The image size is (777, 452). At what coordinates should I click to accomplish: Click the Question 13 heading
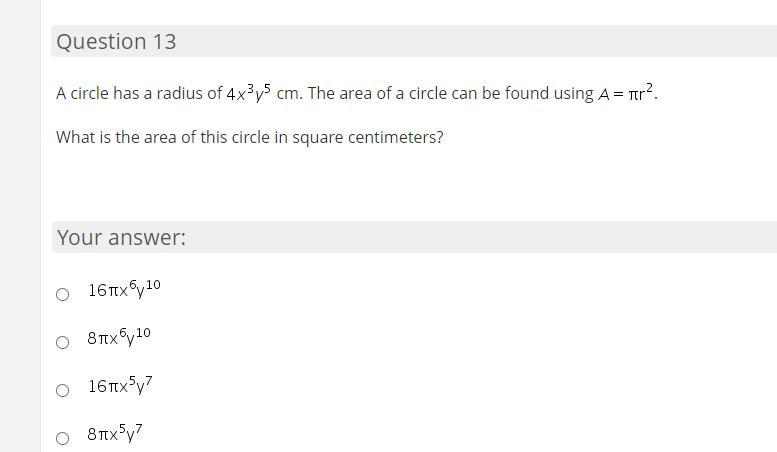[x=116, y=42]
